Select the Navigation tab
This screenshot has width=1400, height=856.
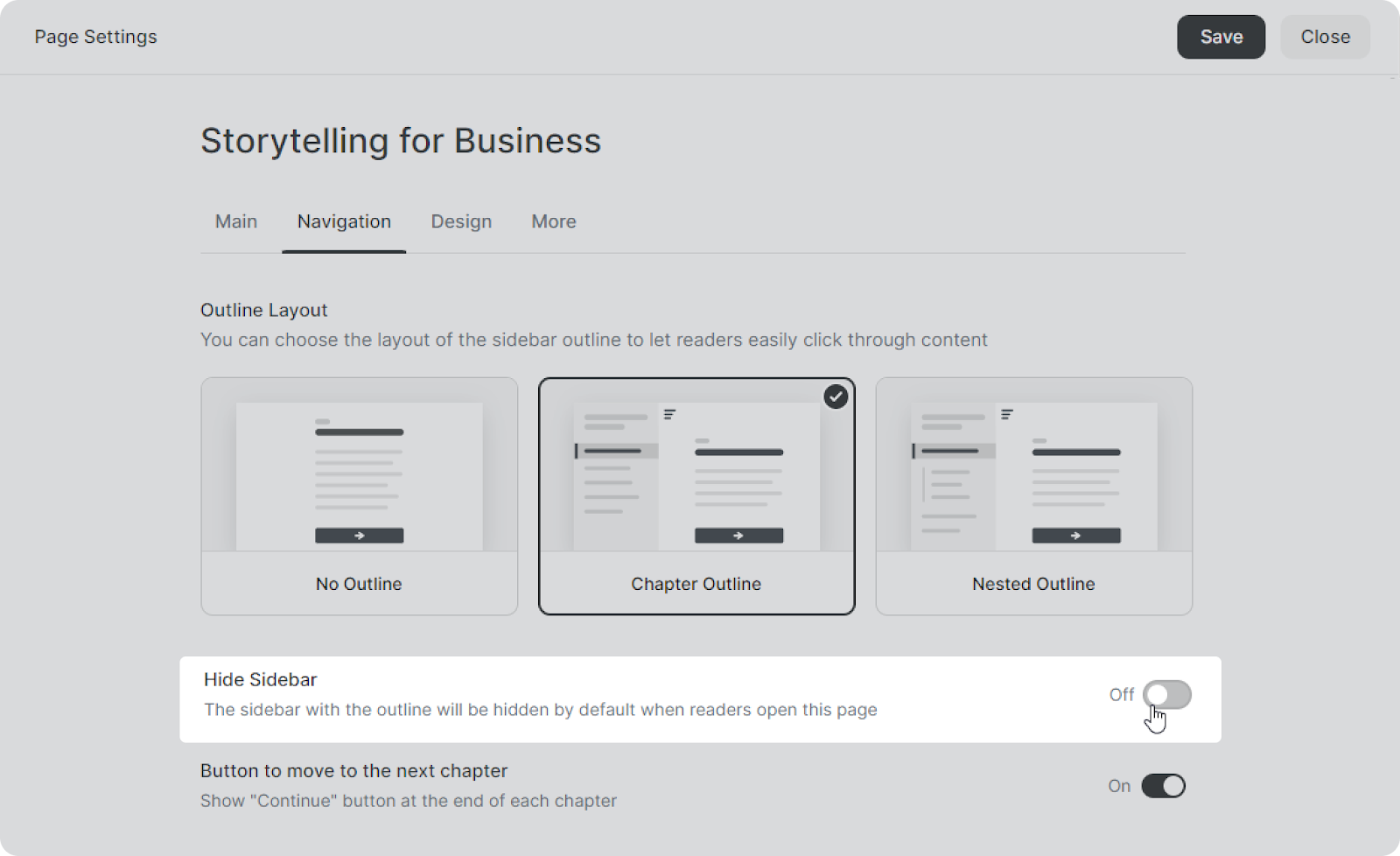tap(344, 221)
